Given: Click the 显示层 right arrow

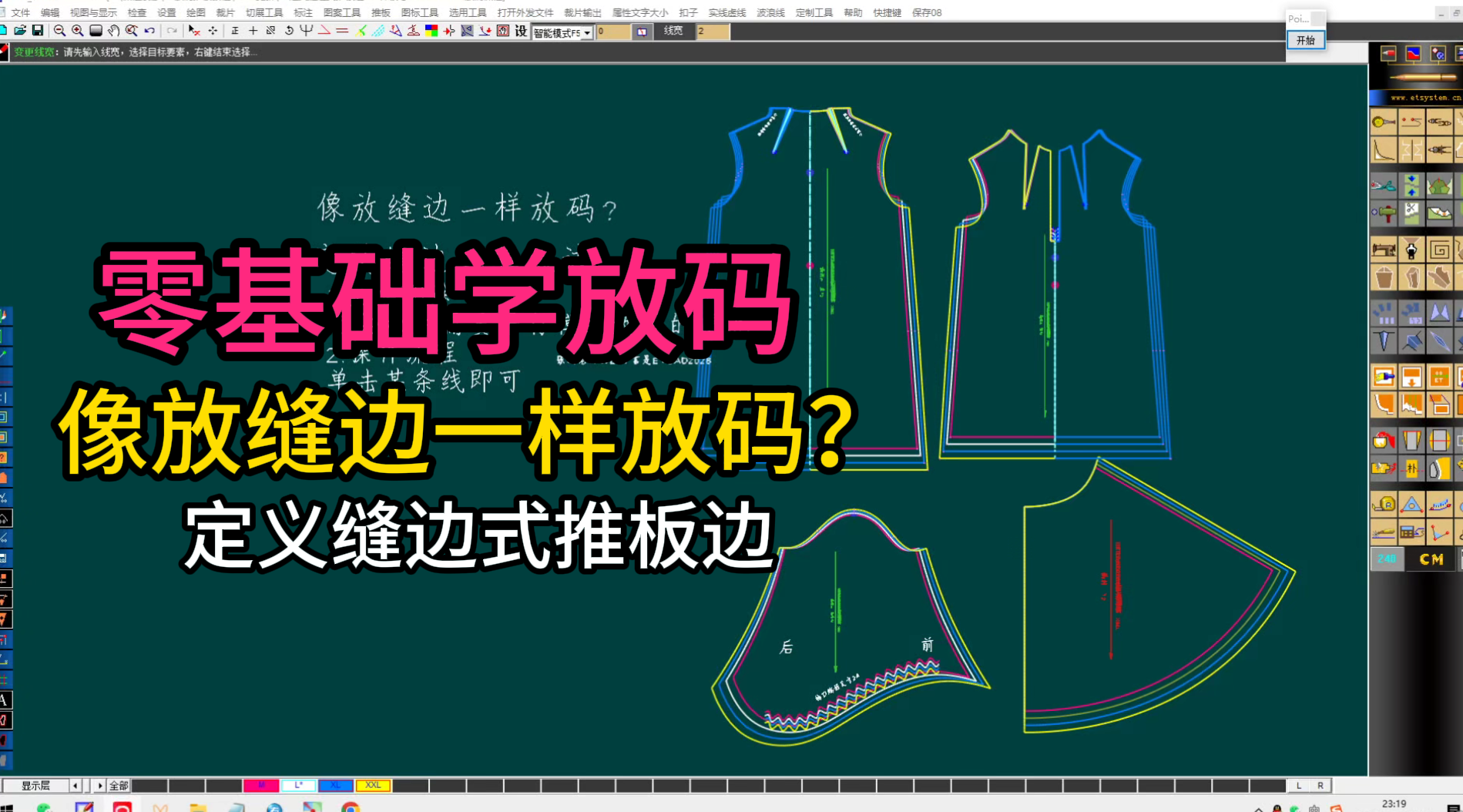Looking at the screenshot, I should (99, 785).
